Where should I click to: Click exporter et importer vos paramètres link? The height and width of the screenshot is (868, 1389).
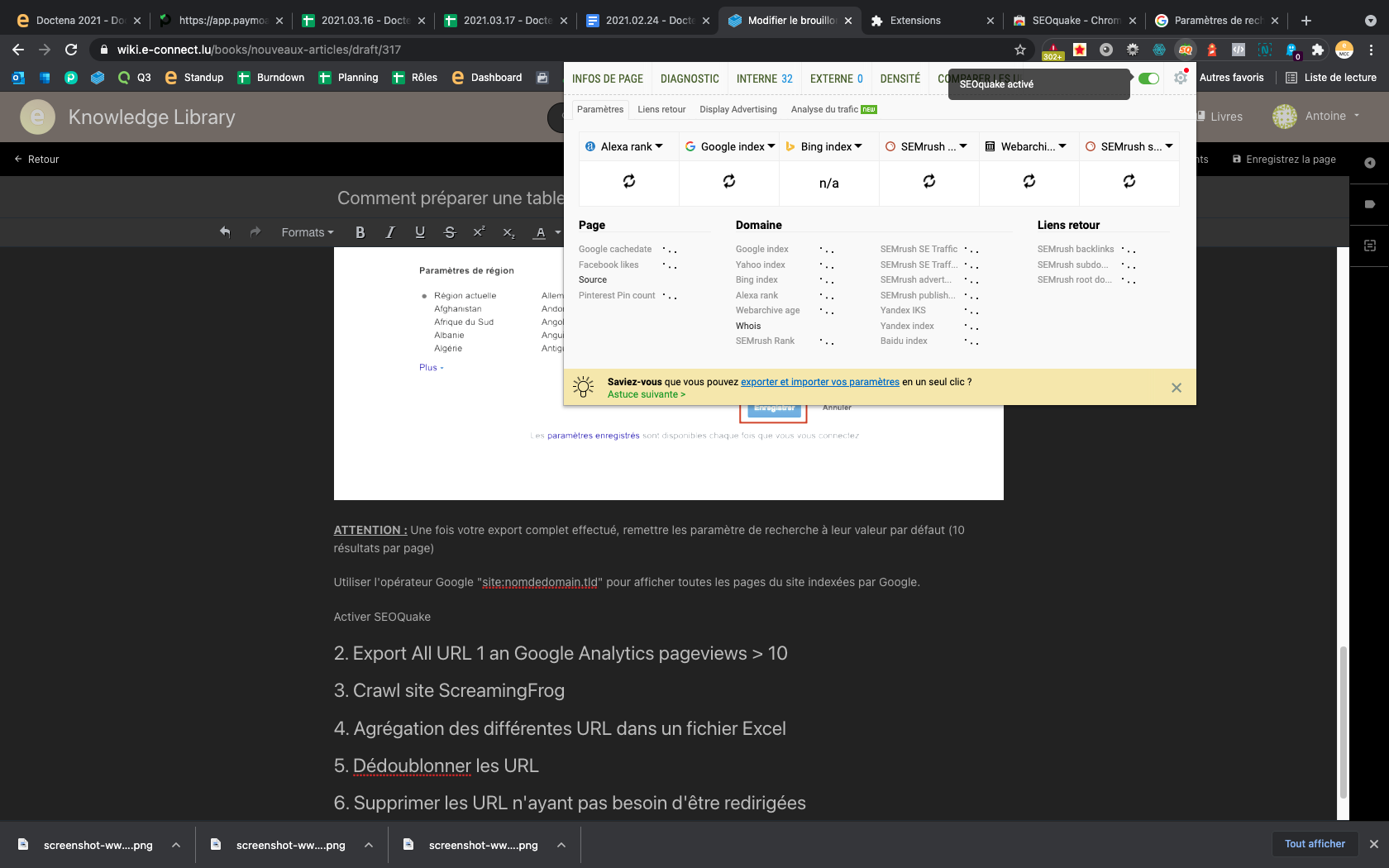[x=820, y=382]
